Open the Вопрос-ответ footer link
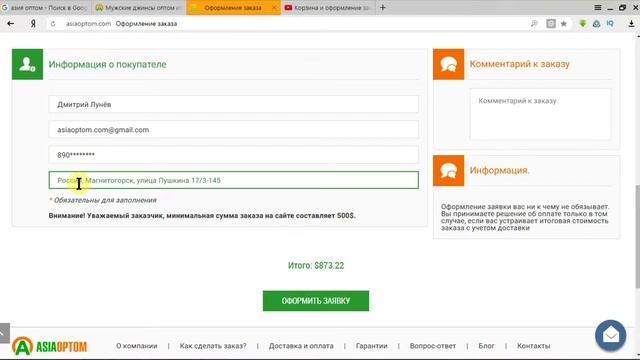The image size is (640, 360). (x=433, y=346)
